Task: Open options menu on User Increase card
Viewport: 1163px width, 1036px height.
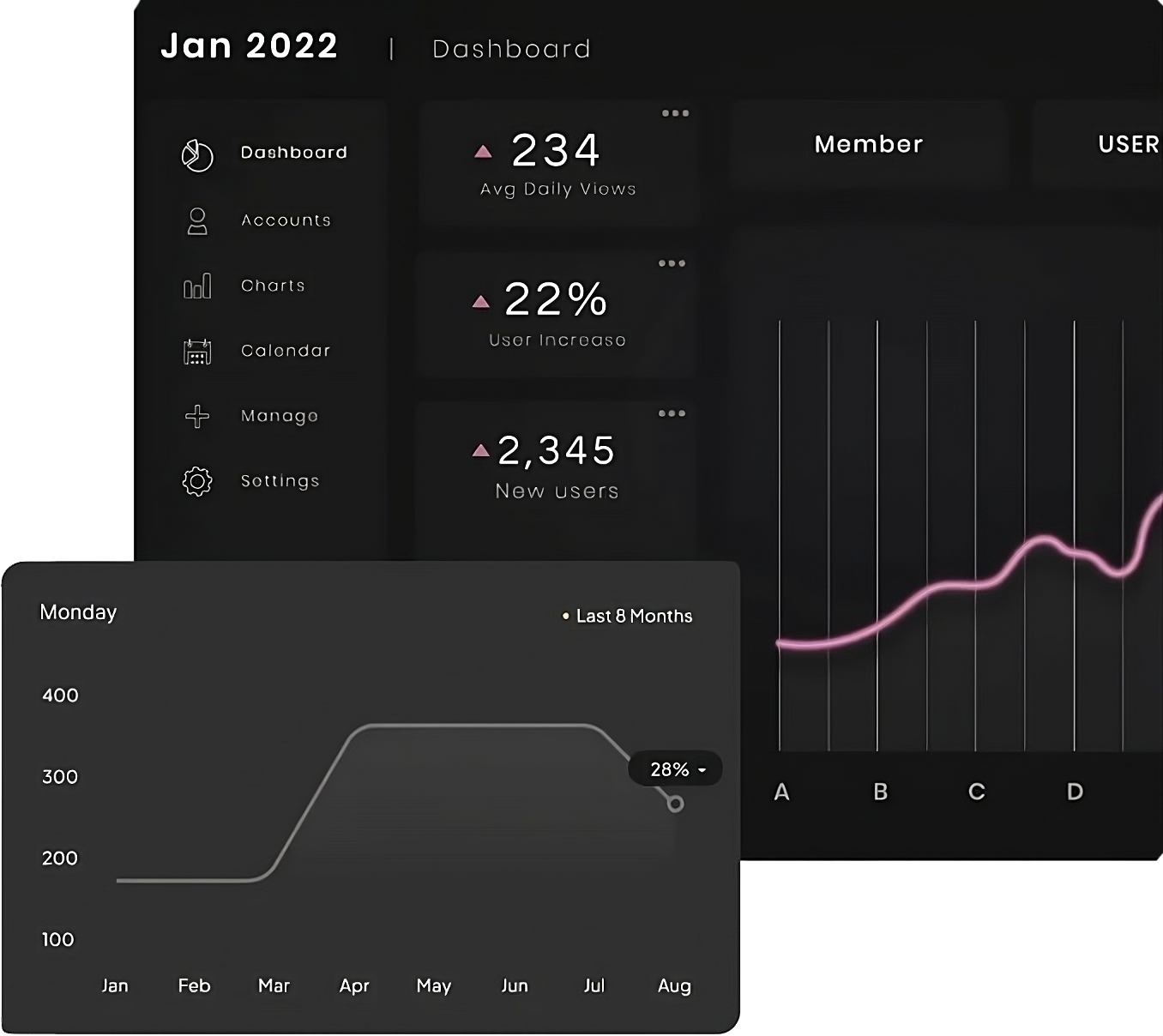Action: pos(672,263)
